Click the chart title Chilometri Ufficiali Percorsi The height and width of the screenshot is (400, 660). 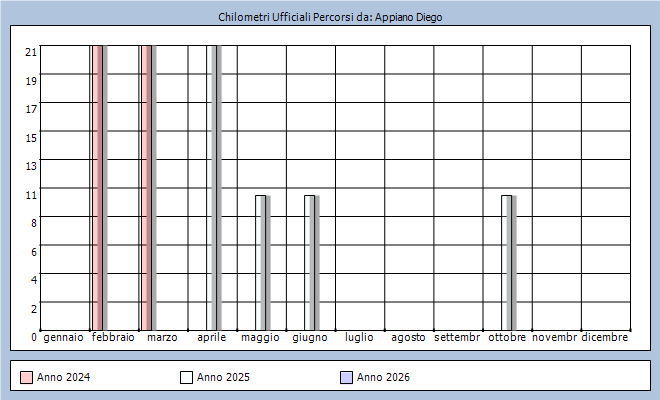[x=330, y=18]
